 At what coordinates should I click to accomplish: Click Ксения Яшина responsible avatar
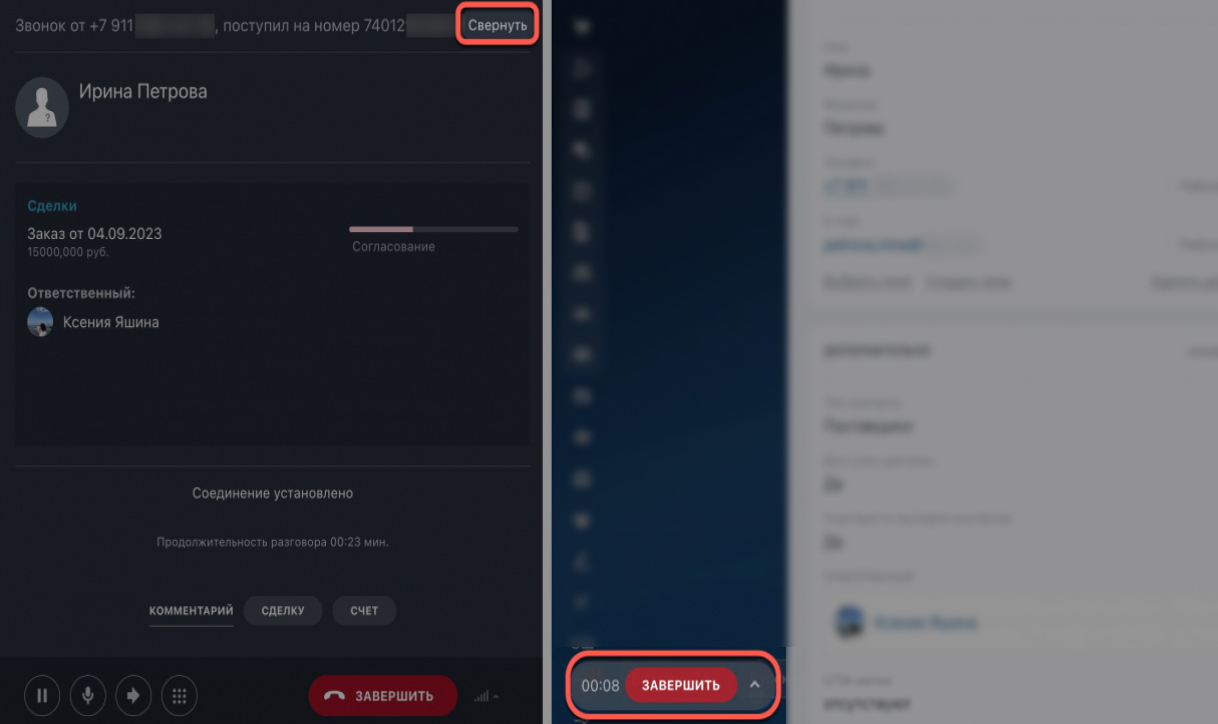[x=40, y=322]
